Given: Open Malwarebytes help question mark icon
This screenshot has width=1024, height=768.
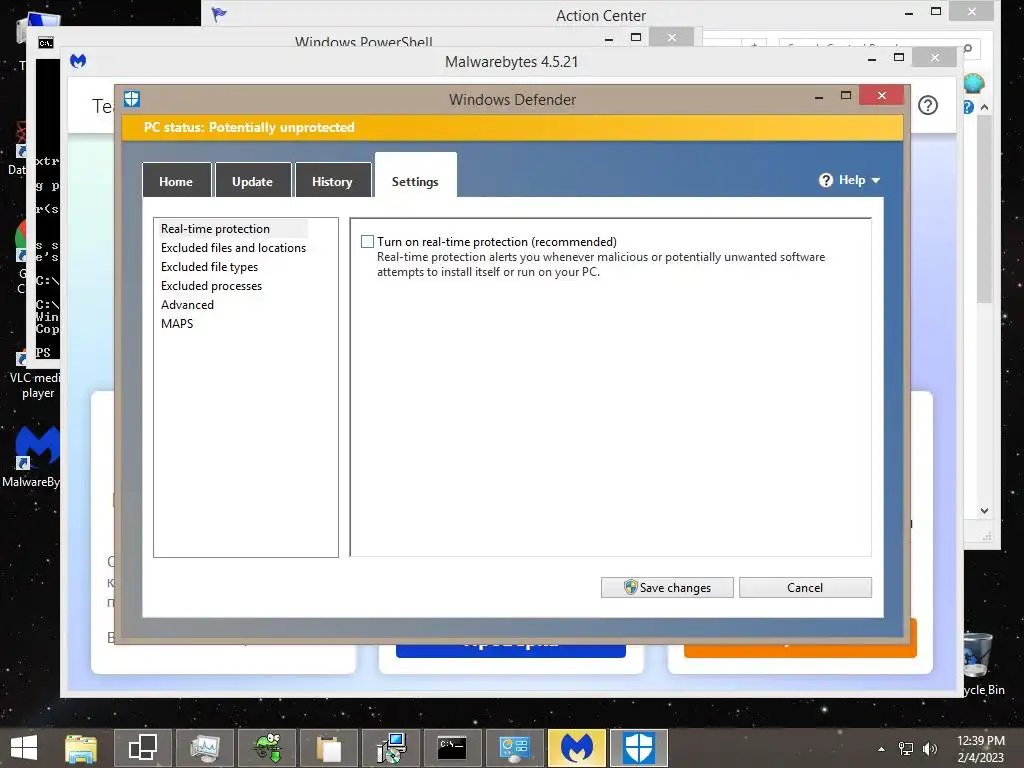Looking at the screenshot, I should tap(927, 105).
